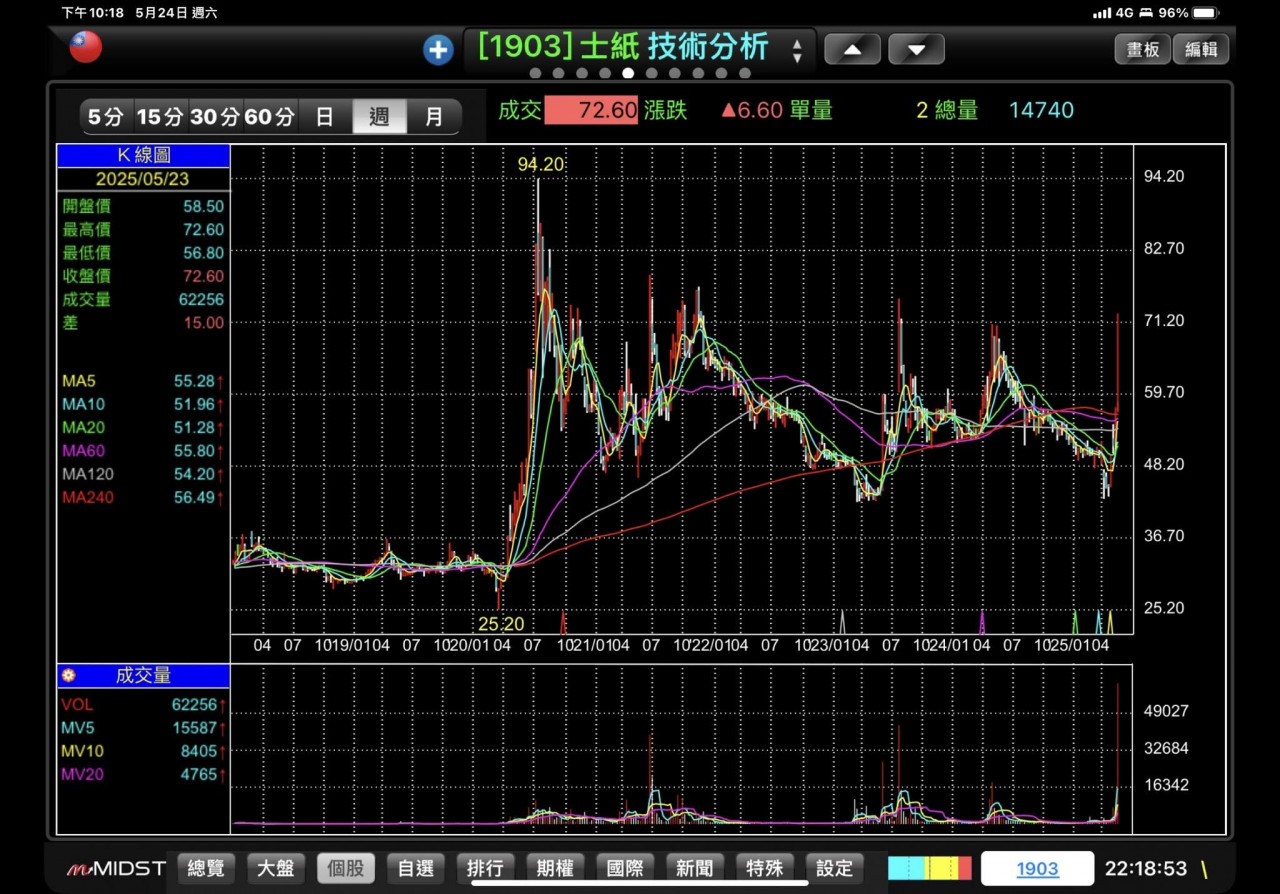Viewport: 1280px width, 894px height.
Task: Switch chart to 月 monthly period
Action: [434, 117]
